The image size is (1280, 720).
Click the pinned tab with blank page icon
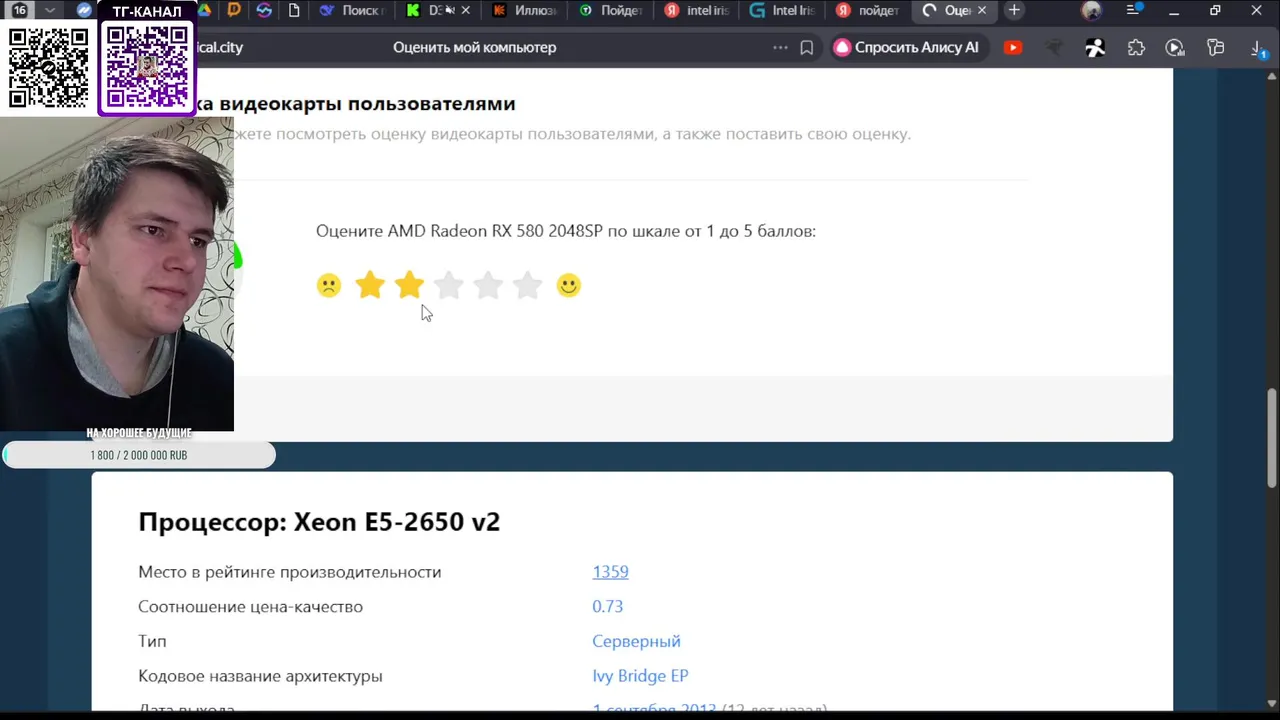(294, 10)
